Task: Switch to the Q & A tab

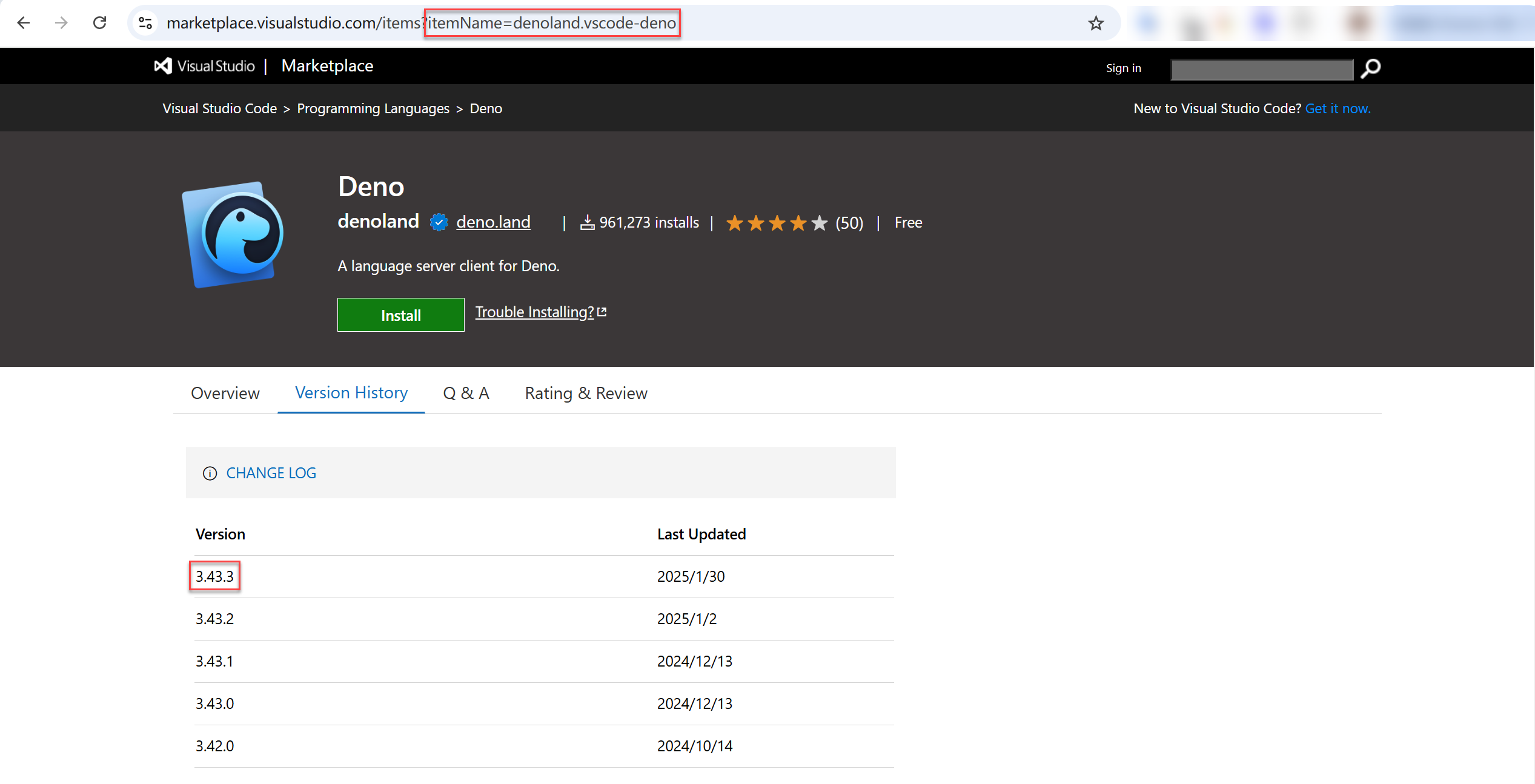Action: pyautogui.click(x=466, y=394)
